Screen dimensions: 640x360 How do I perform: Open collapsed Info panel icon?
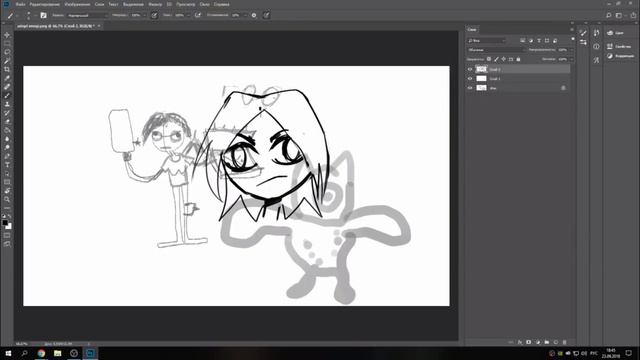tap(596, 47)
